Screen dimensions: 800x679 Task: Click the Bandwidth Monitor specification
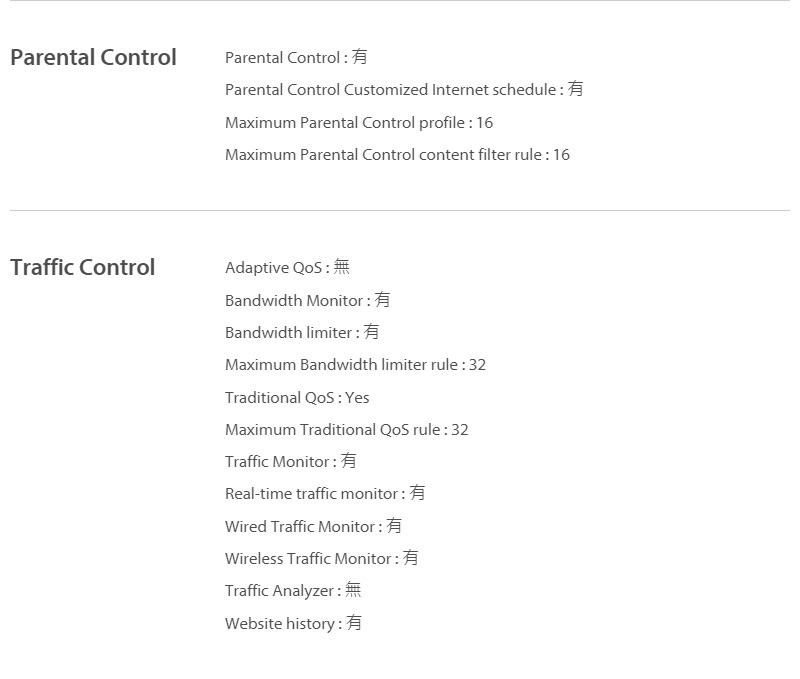[x=308, y=300]
